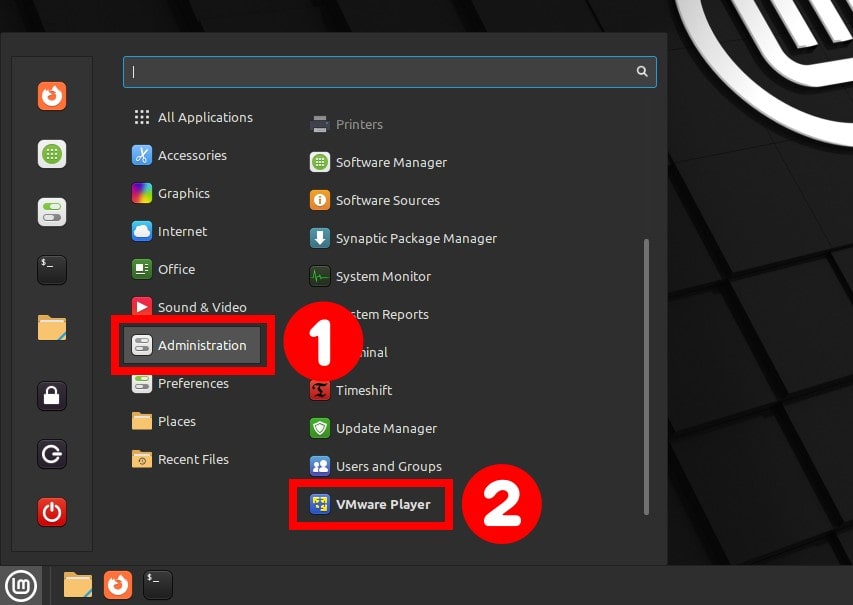Select the Internet category
Image resolution: width=853 pixels, height=605 pixels.
tap(170, 231)
